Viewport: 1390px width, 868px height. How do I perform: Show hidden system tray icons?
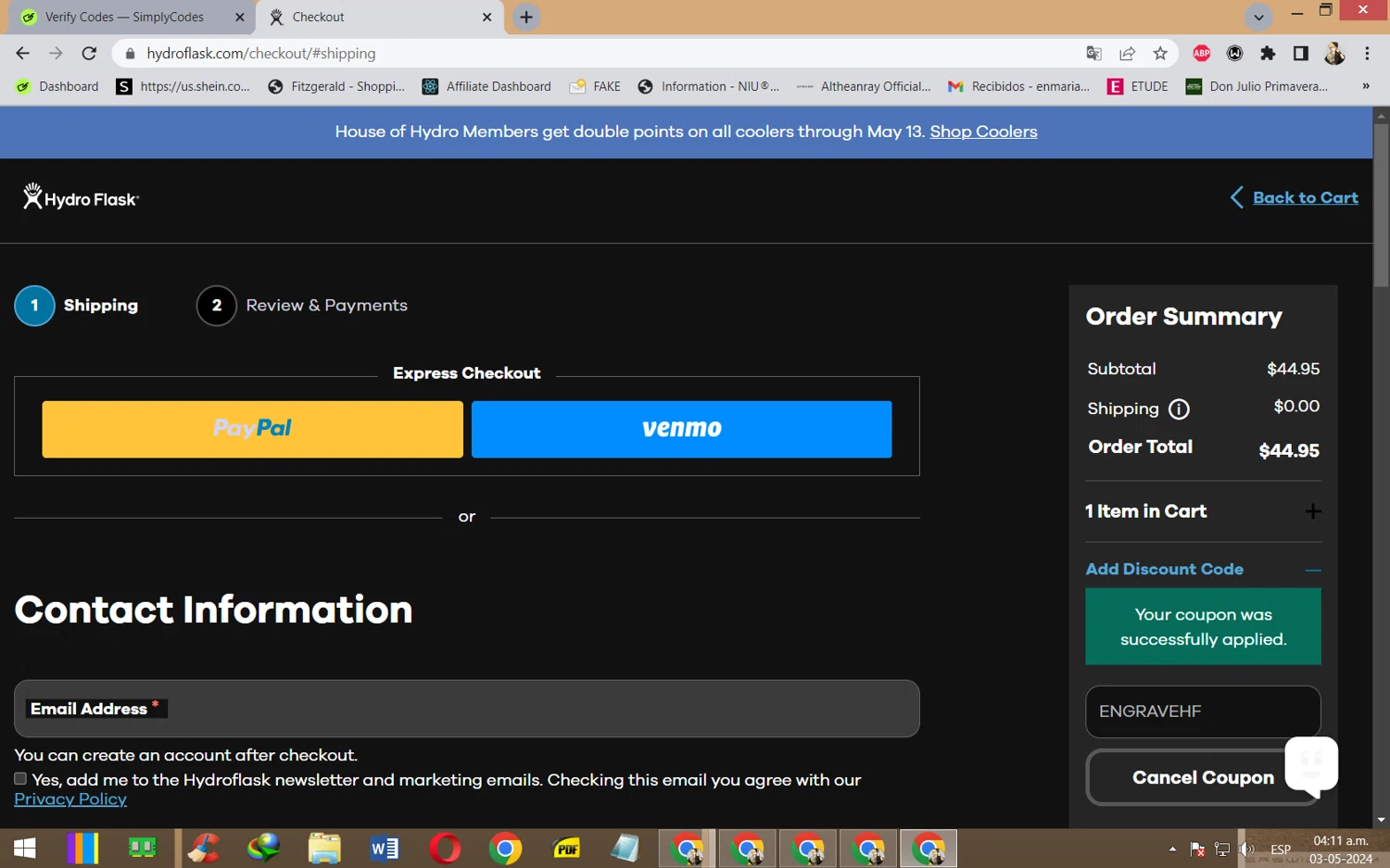pyautogui.click(x=1172, y=849)
